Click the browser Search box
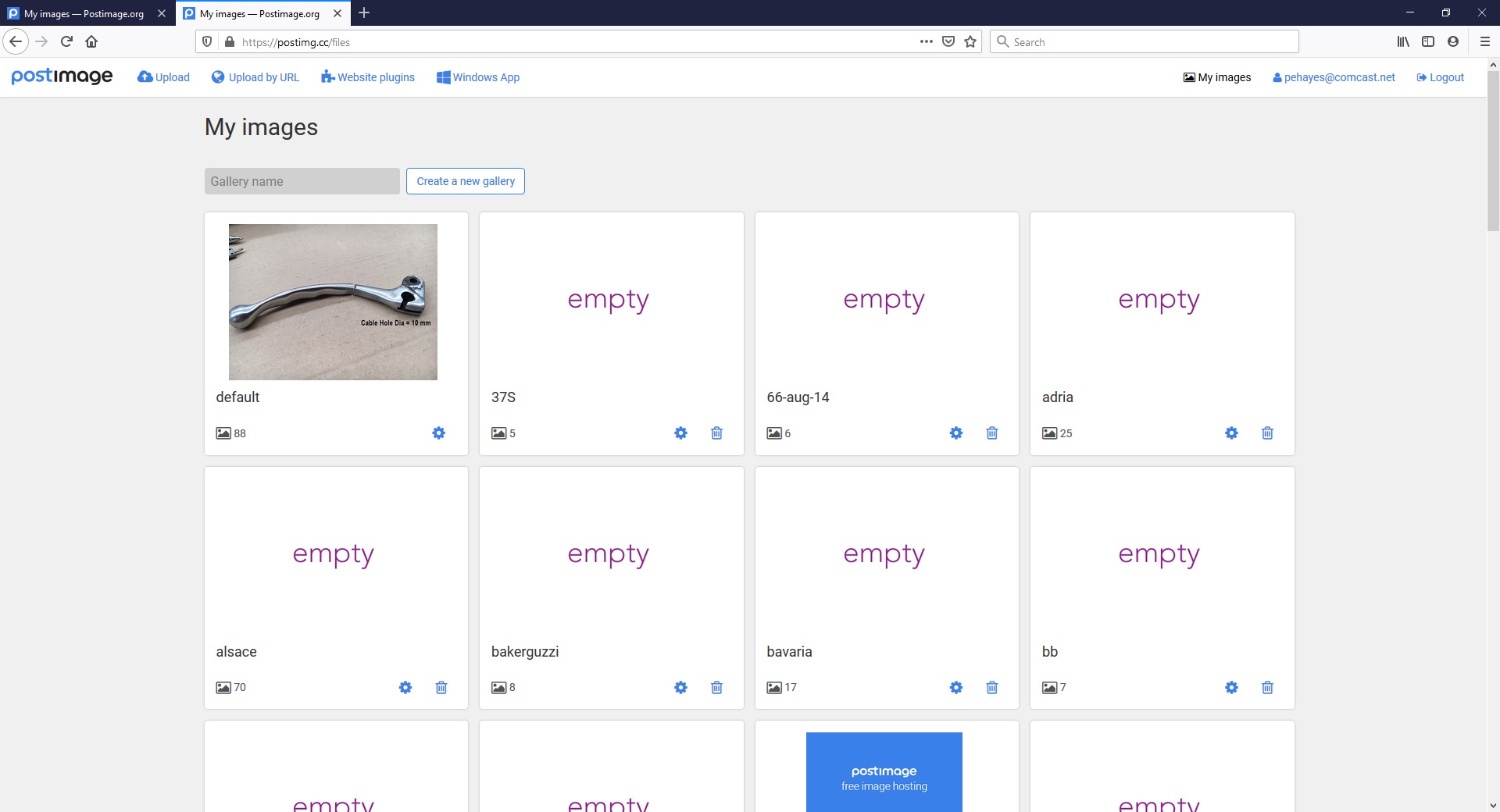Image resolution: width=1500 pixels, height=812 pixels. pyautogui.click(x=1145, y=42)
